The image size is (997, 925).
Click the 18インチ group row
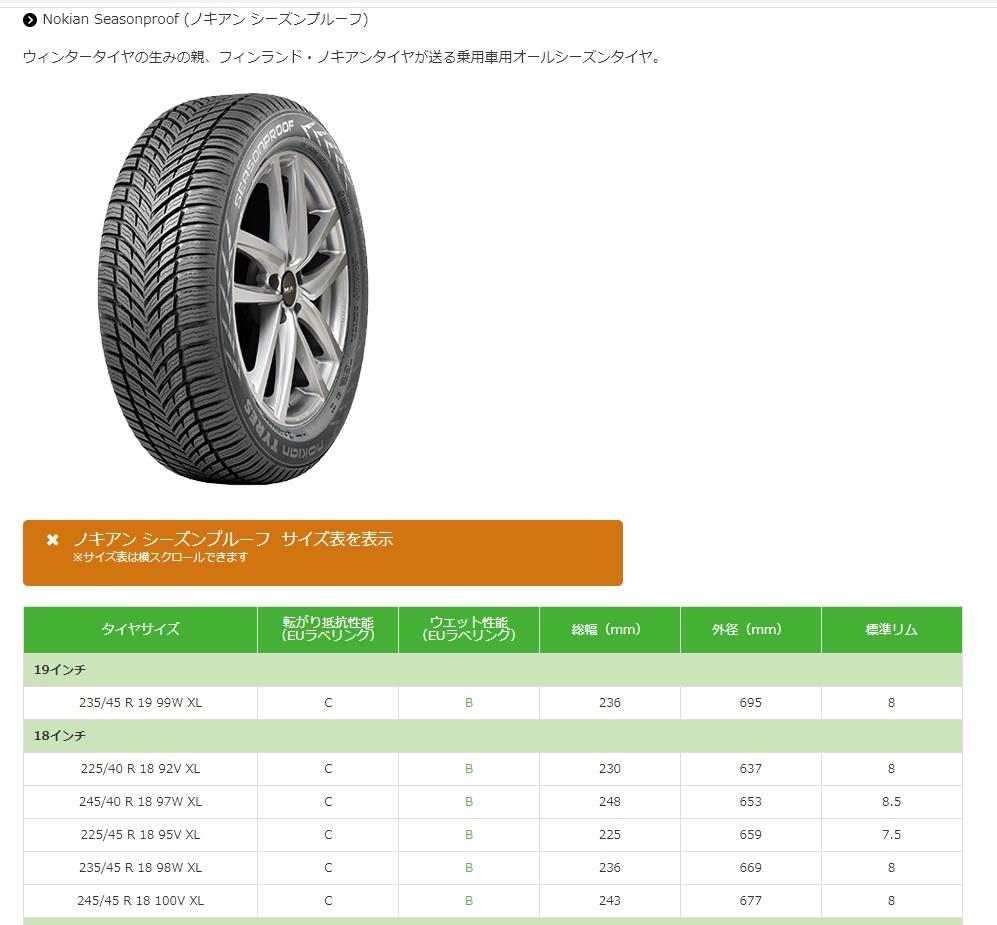pos(493,736)
